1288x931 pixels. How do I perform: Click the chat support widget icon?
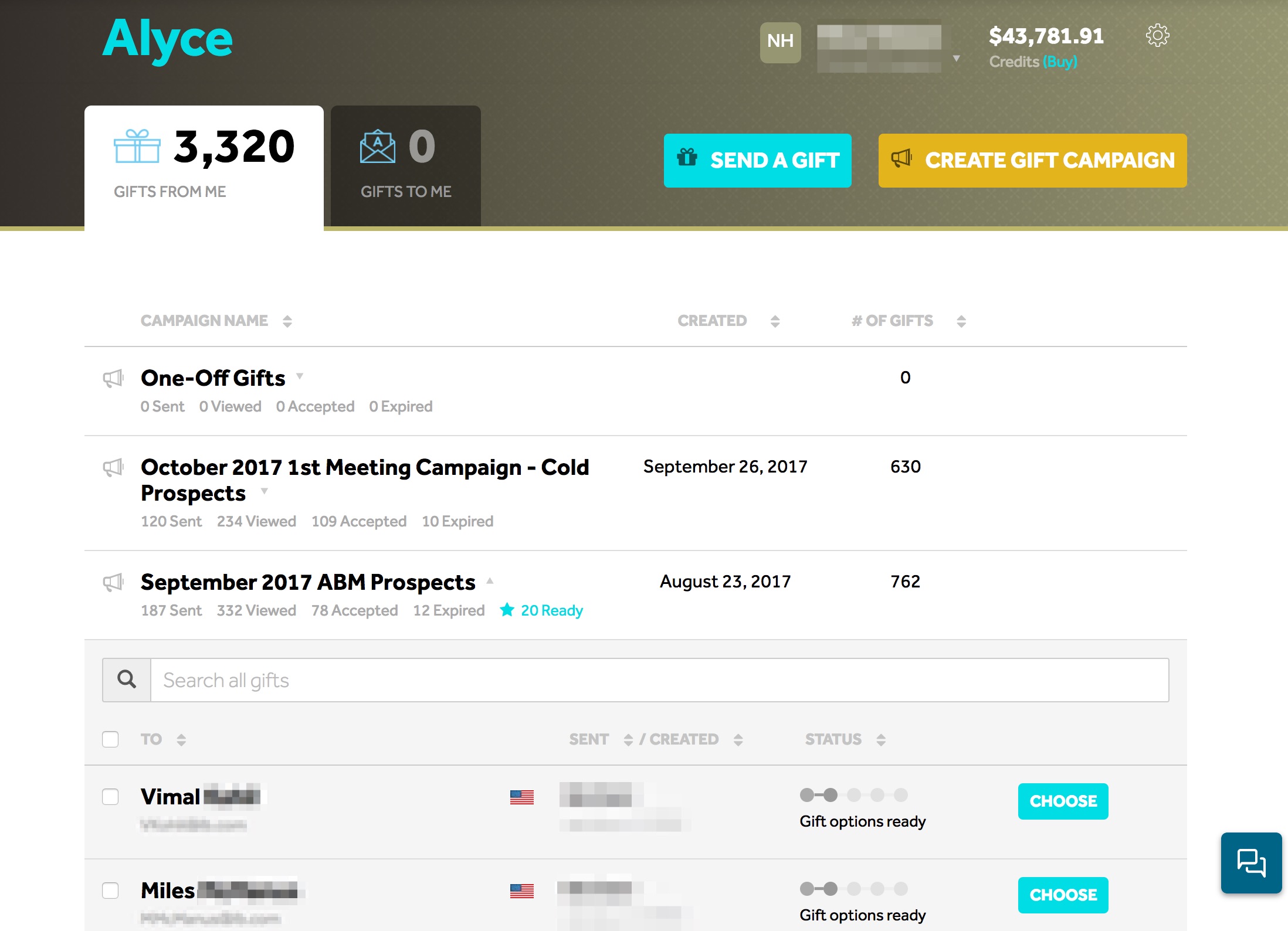(x=1250, y=862)
